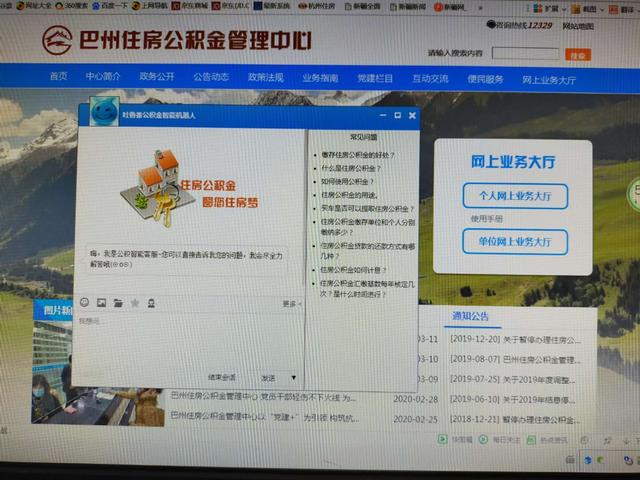The height and width of the screenshot is (480, 640).
Task: Open 百度一下 bookmark
Action: [110, 5]
